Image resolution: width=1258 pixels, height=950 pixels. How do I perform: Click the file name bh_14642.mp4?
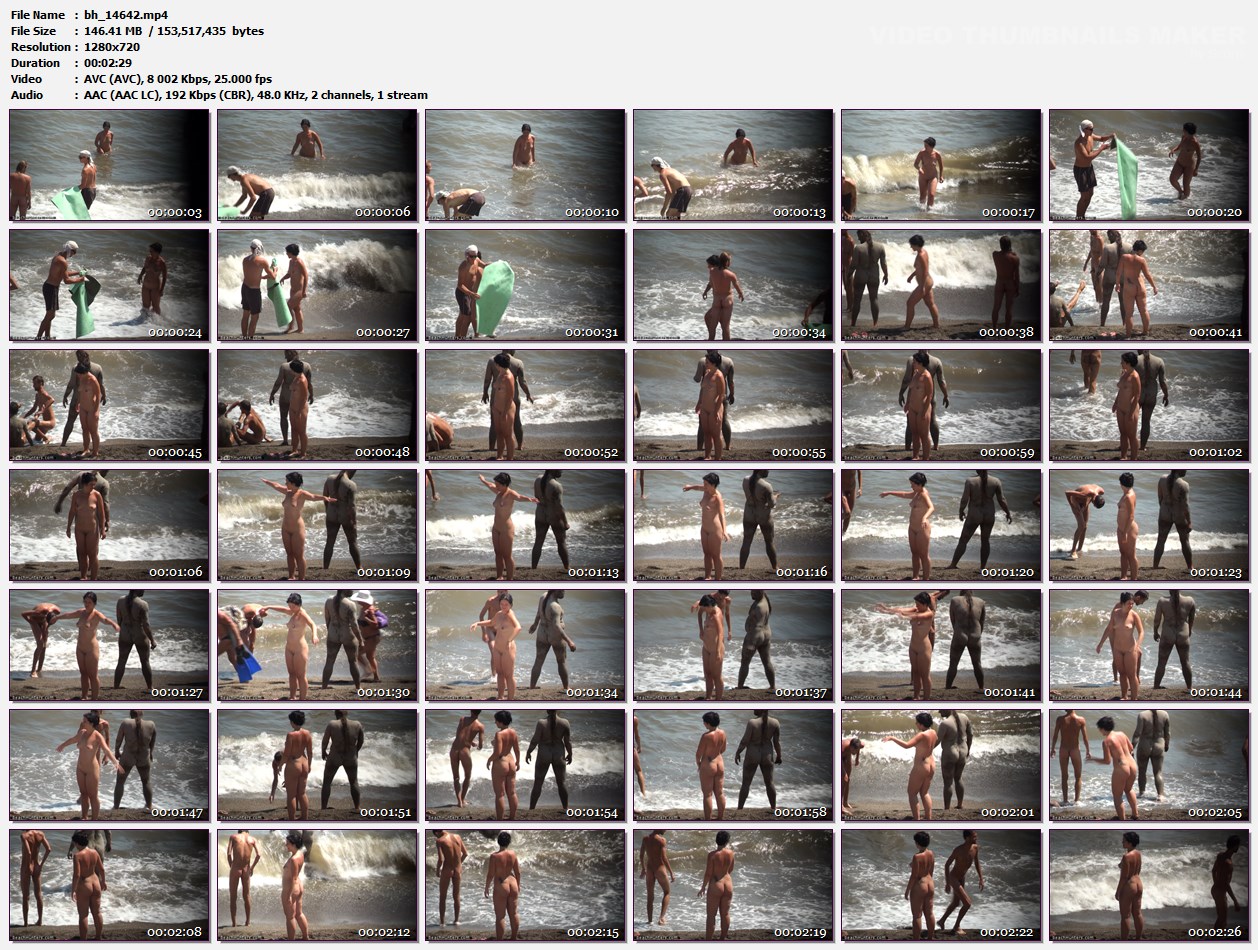(126, 15)
